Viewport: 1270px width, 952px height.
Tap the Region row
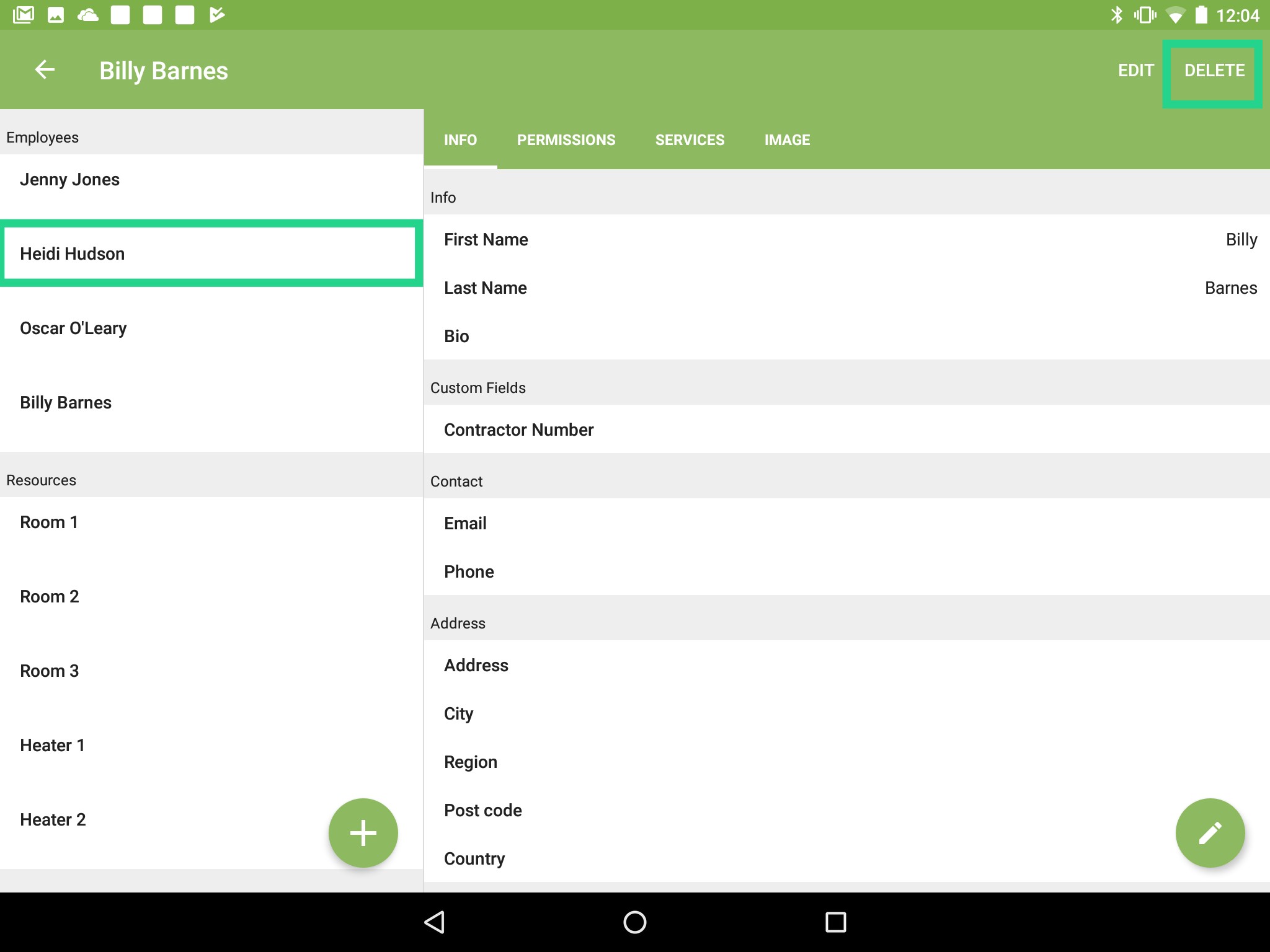(847, 762)
